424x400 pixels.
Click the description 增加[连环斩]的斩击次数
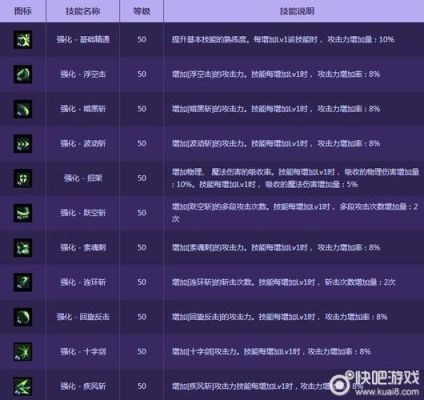283,282
